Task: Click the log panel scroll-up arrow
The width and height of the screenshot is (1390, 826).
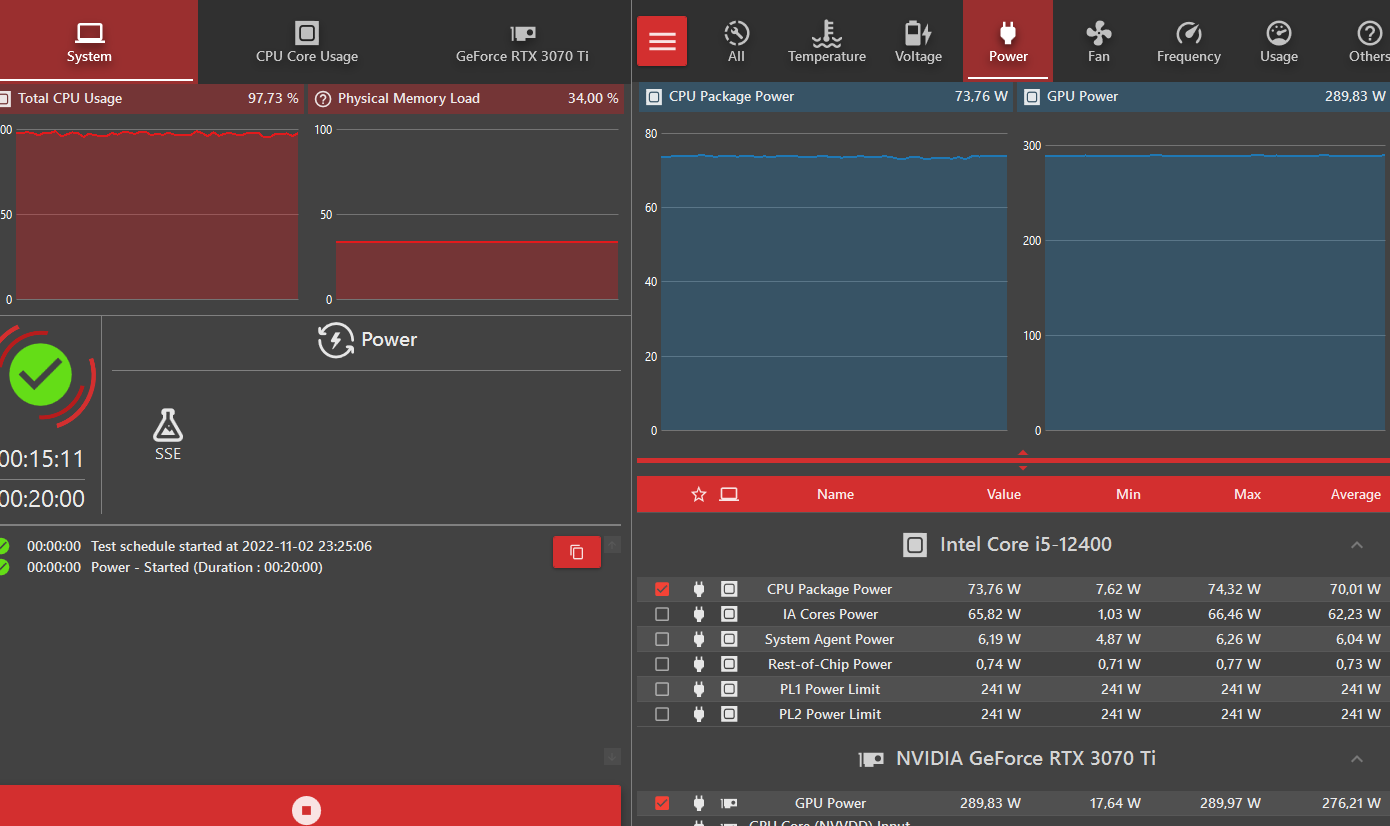Action: pos(613,545)
